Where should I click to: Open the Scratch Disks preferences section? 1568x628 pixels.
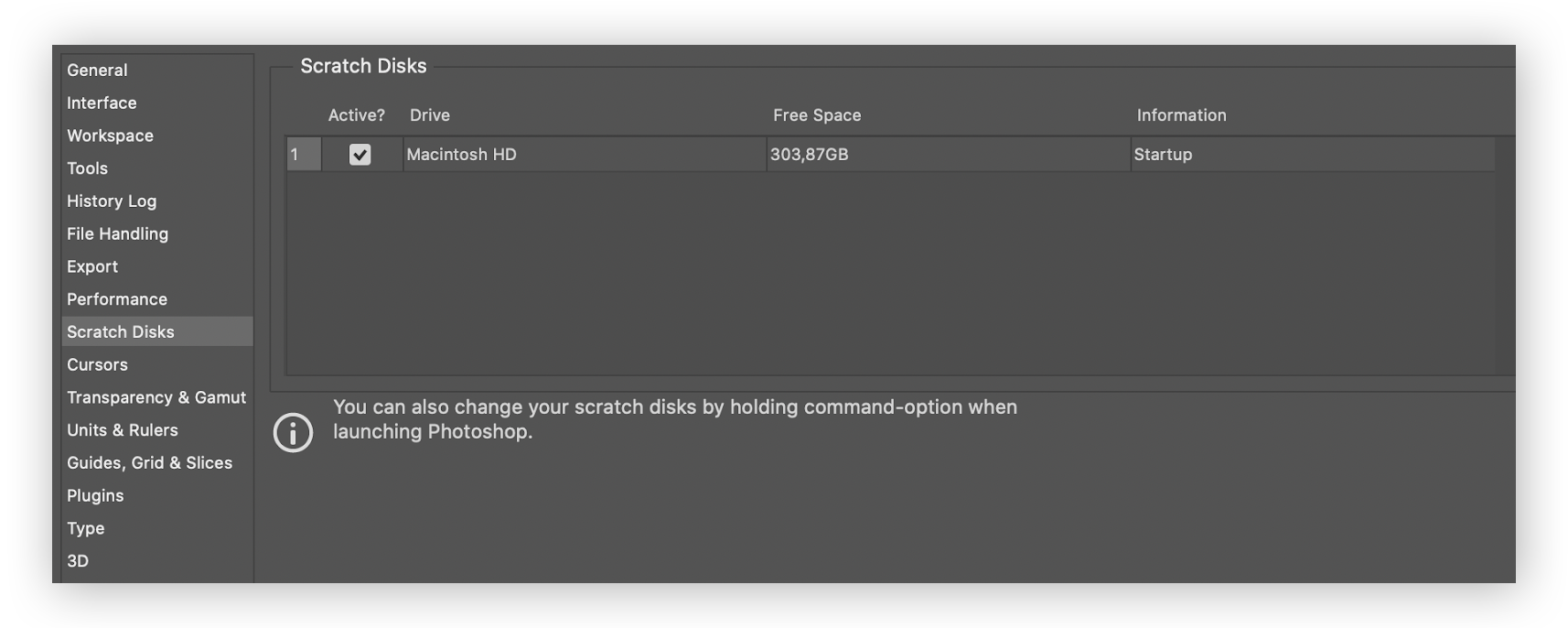122,331
